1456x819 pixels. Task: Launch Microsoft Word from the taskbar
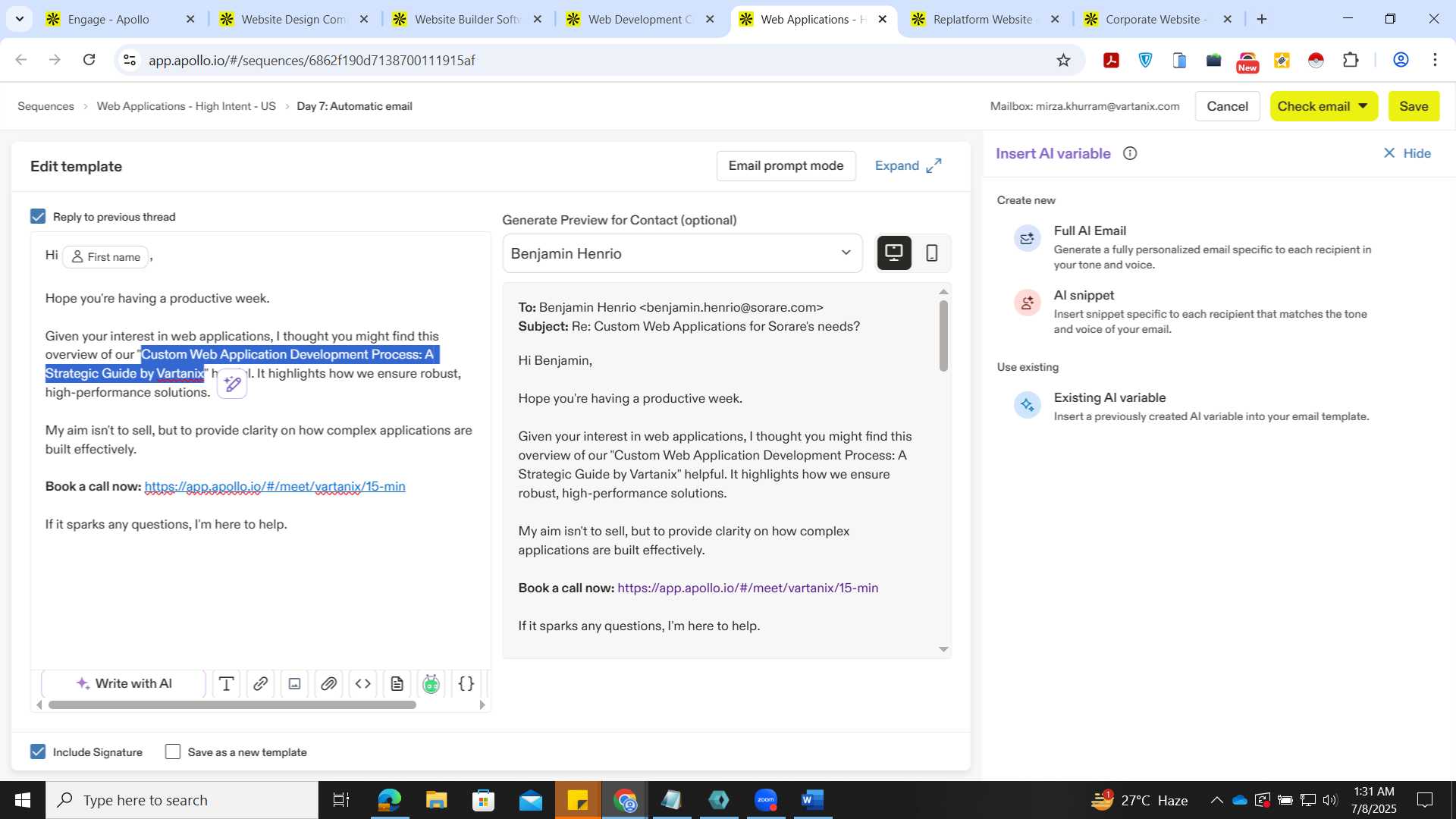[x=812, y=800]
